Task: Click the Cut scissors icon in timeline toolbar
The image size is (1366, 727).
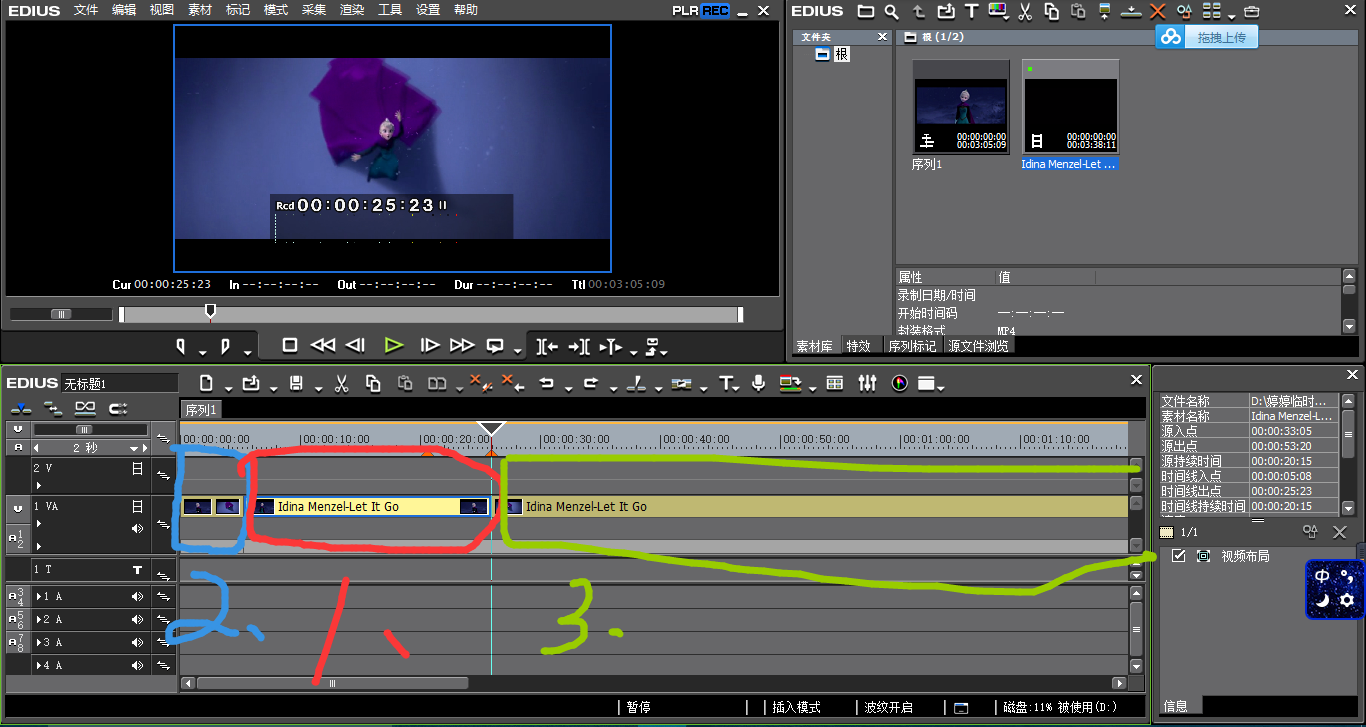Action: click(x=341, y=383)
